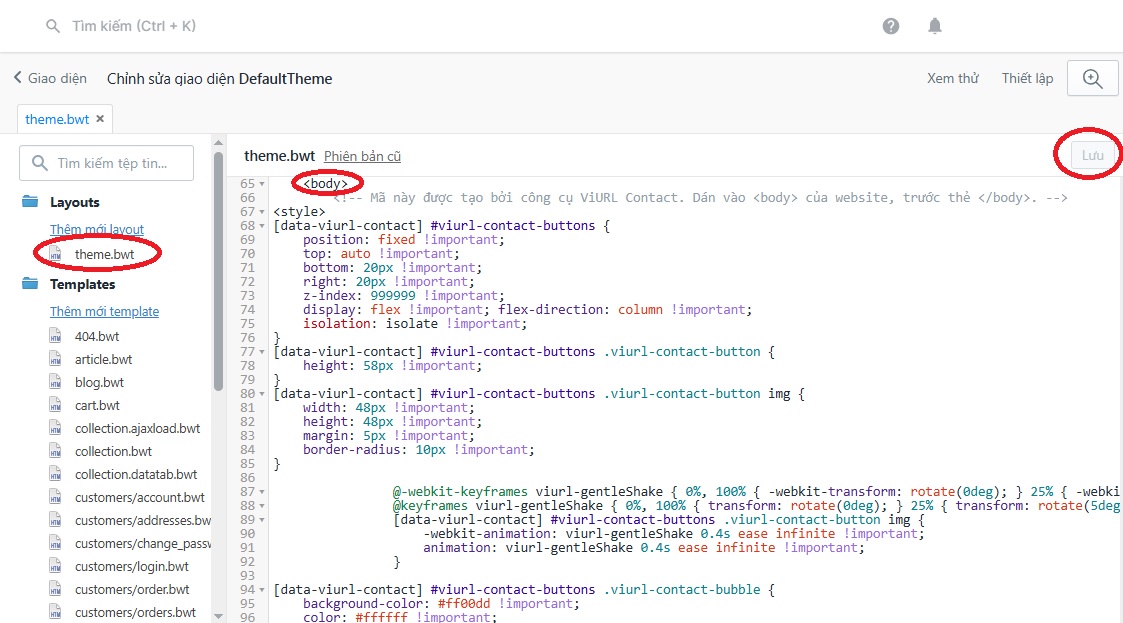This screenshot has width=1123, height=623.
Task: Open article.bwt template file
Action: (103, 359)
